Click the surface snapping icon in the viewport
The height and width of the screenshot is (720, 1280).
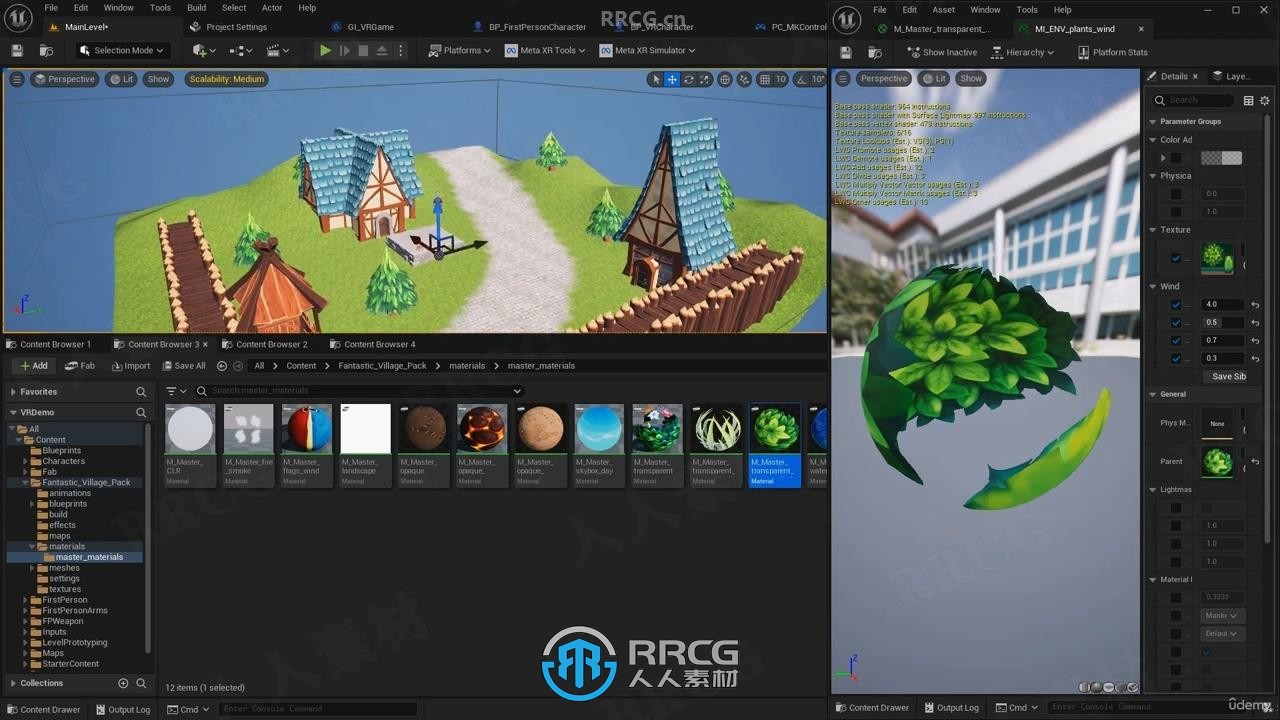tap(744, 79)
